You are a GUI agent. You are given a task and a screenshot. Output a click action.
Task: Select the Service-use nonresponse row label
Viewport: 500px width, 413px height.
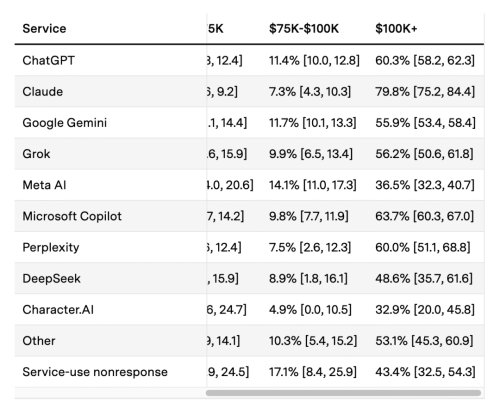(x=95, y=372)
